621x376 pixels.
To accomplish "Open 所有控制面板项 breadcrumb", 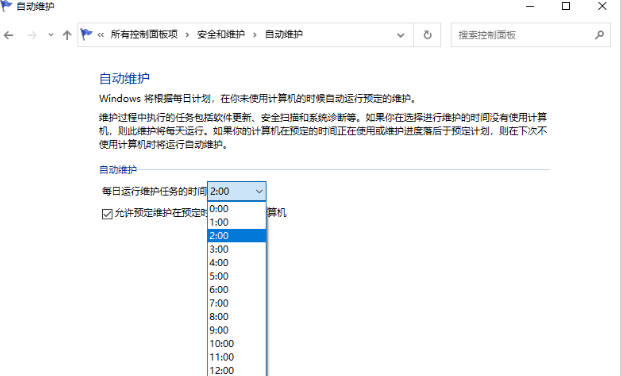I will (x=144, y=34).
